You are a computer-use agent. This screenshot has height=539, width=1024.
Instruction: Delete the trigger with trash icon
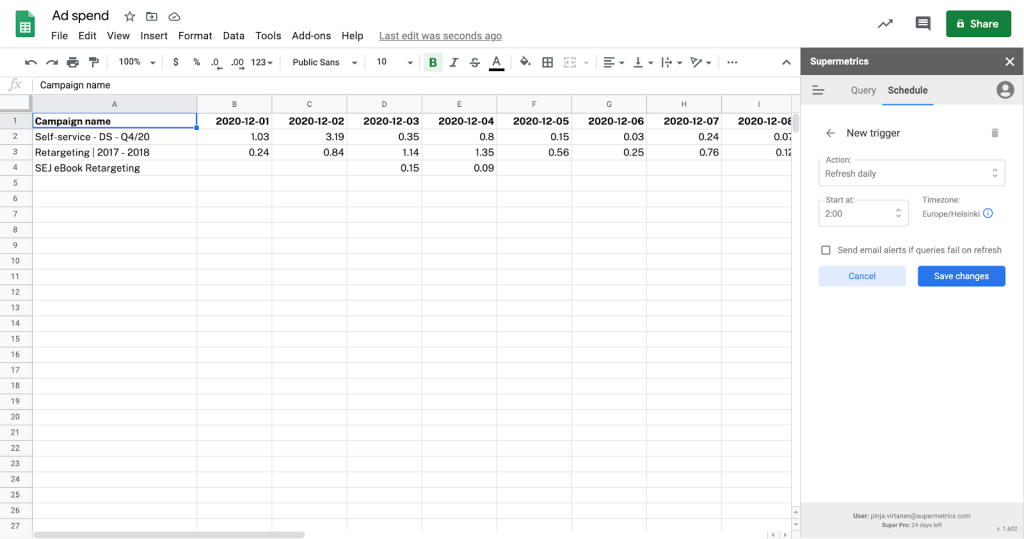[994, 133]
